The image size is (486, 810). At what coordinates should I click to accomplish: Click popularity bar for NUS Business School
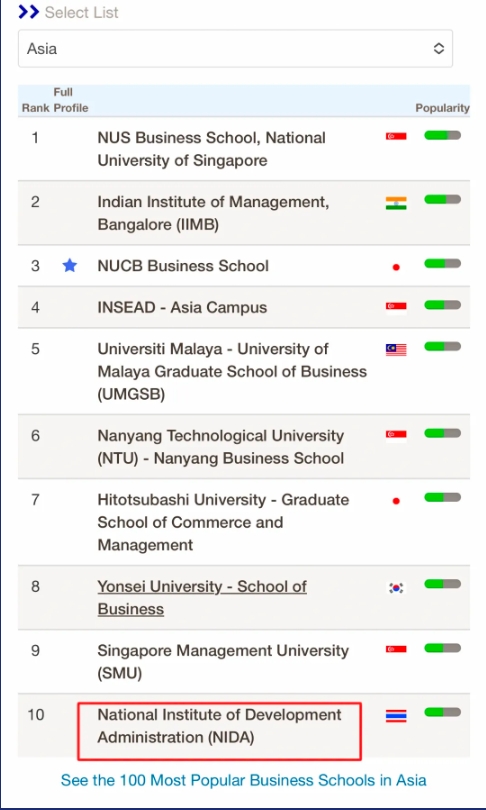pos(443,135)
